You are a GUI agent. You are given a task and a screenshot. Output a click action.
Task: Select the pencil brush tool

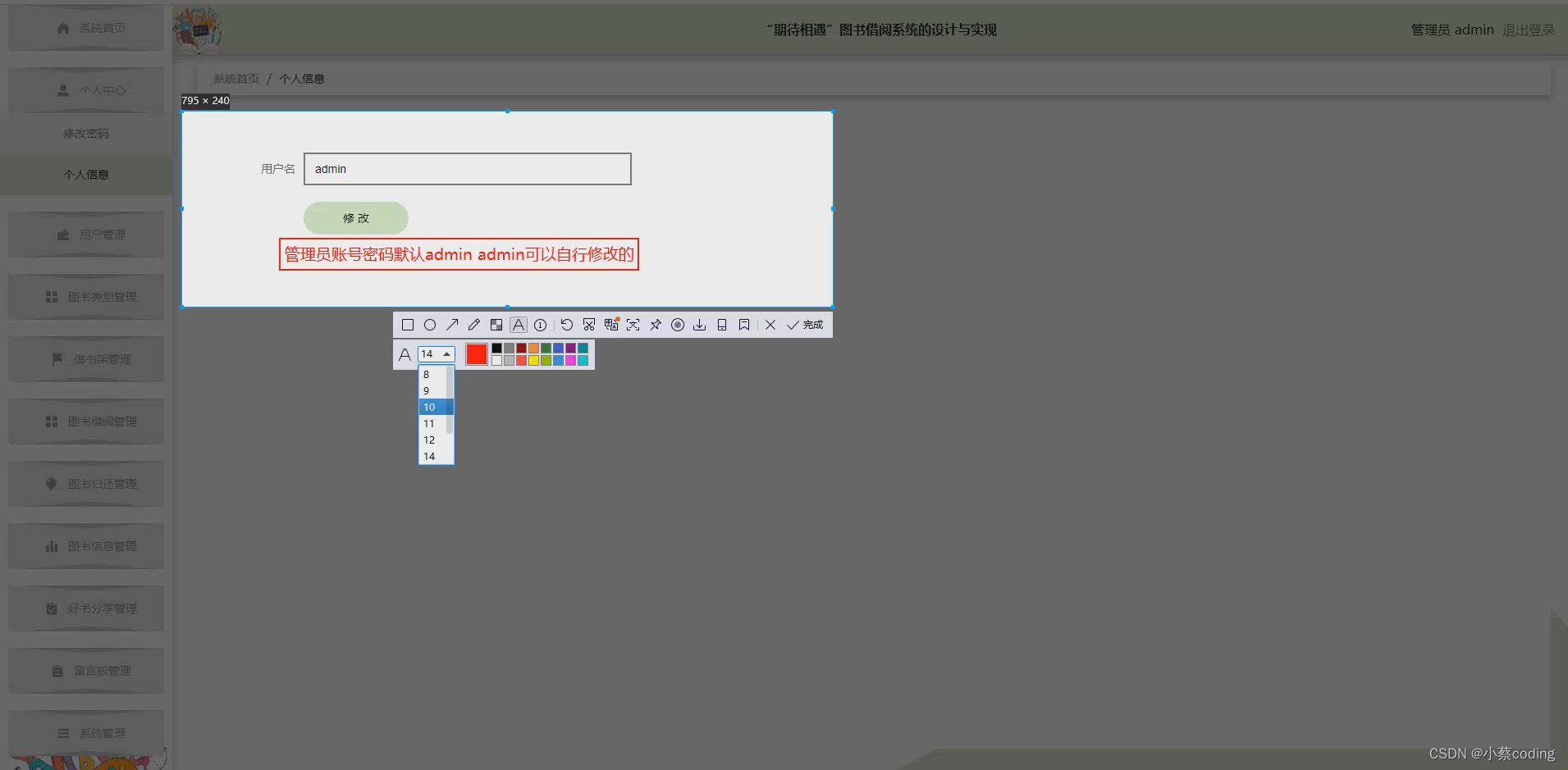point(474,325)
